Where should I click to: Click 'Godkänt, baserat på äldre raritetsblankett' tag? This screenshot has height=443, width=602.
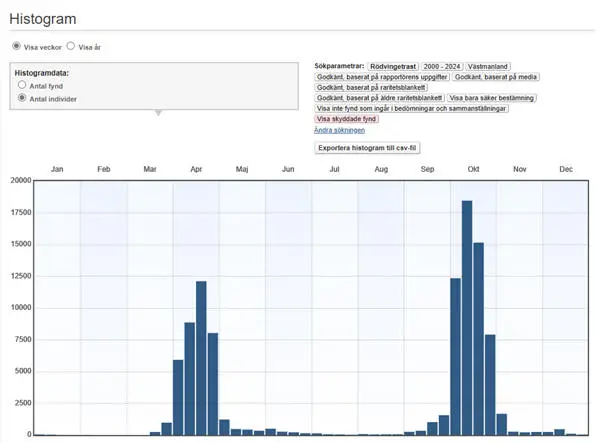379,98
